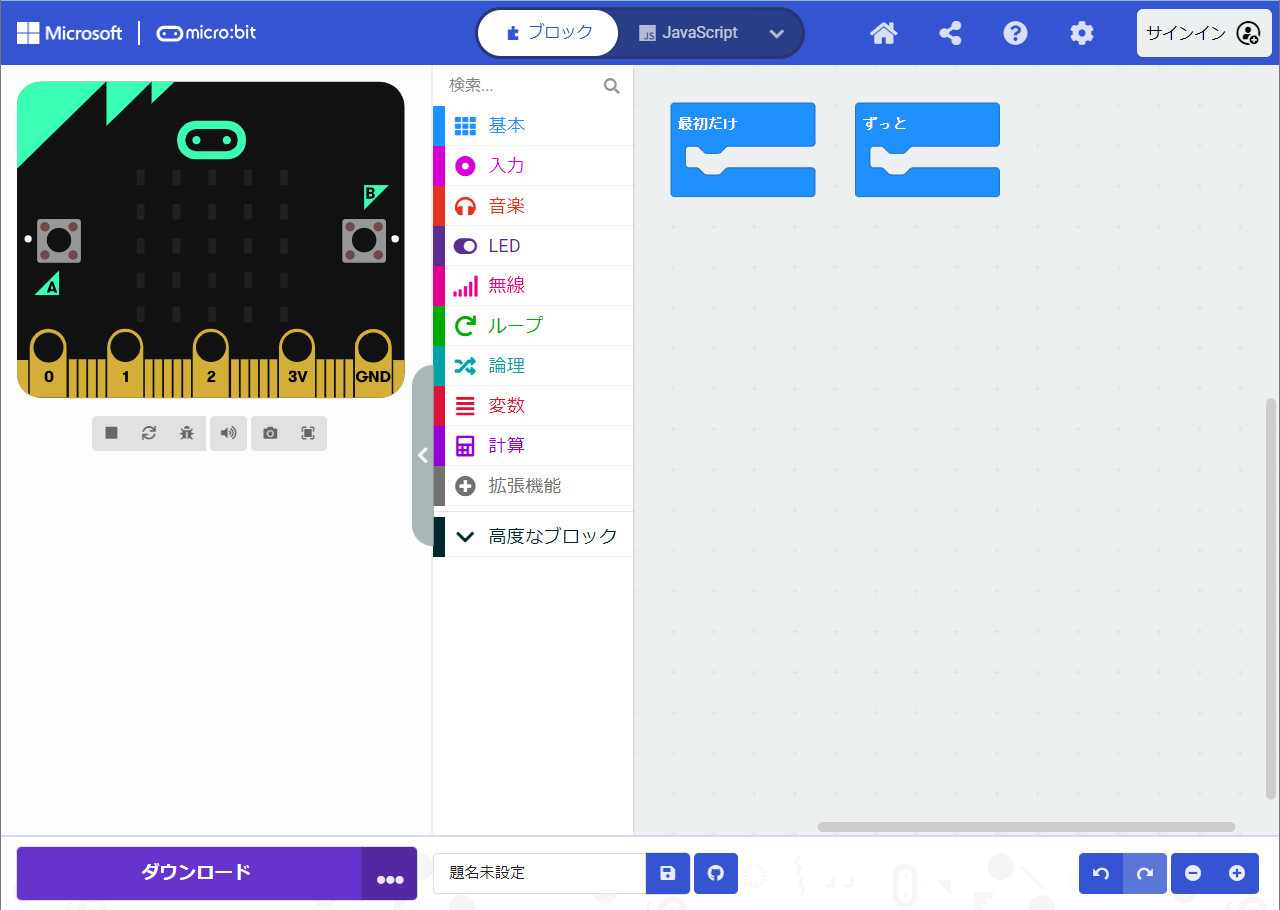Click simulator pin 1
Image resolution: width=1280 pixels, height=910 pixels.
click(x=125, y=362)
